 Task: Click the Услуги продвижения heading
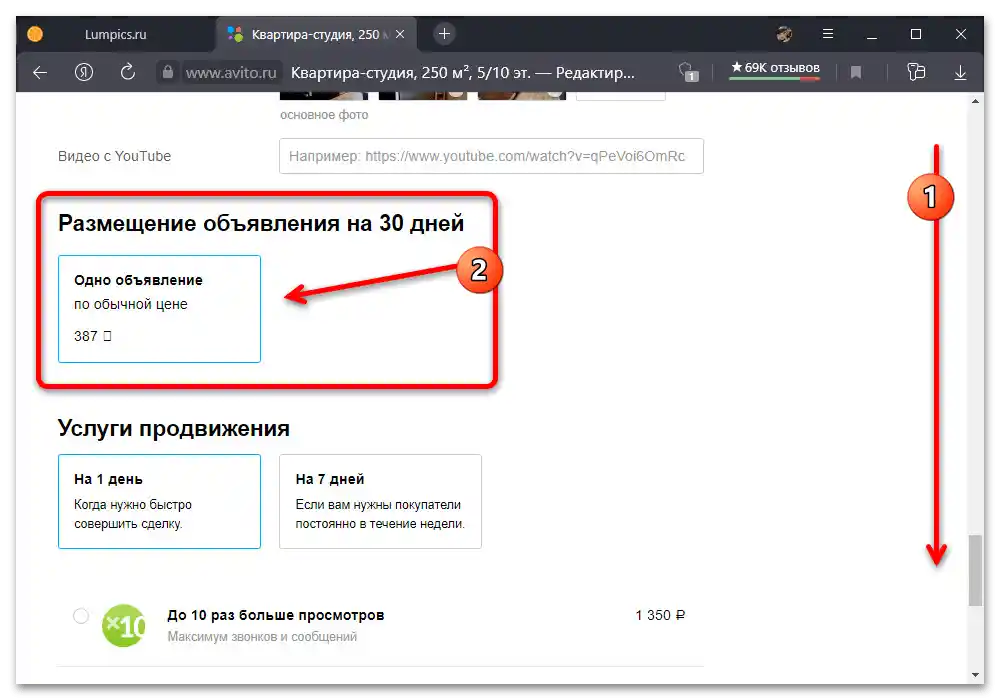(x=173, y=428)
